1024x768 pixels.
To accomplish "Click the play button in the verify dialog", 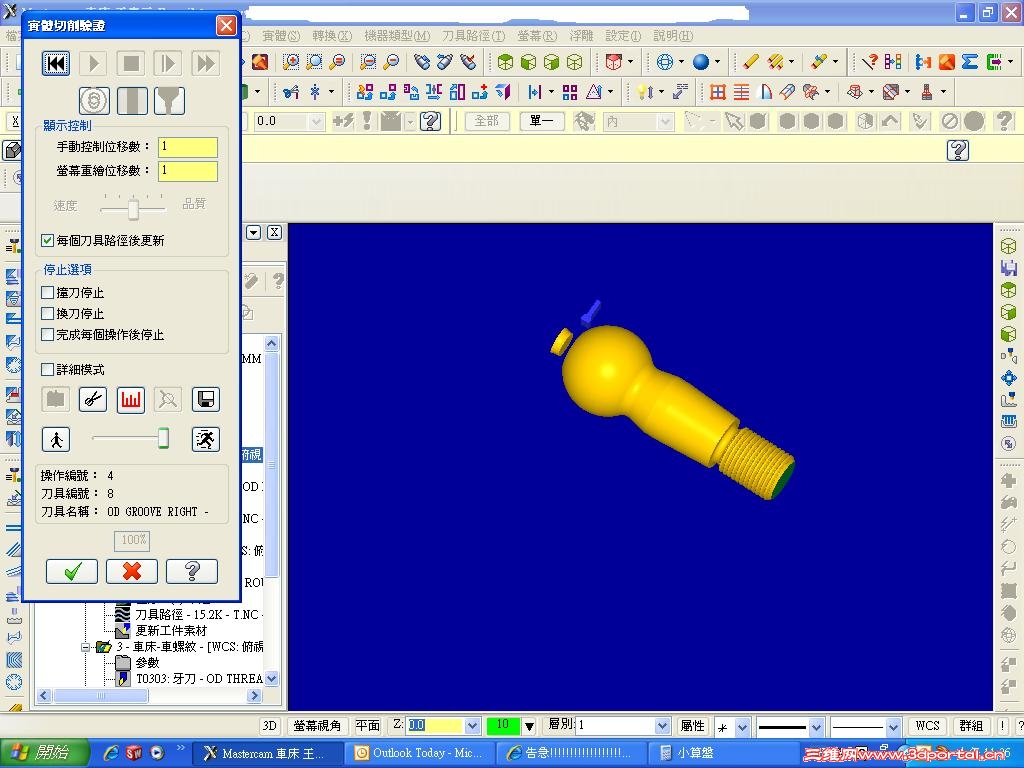I will click(x=93, y=63).
